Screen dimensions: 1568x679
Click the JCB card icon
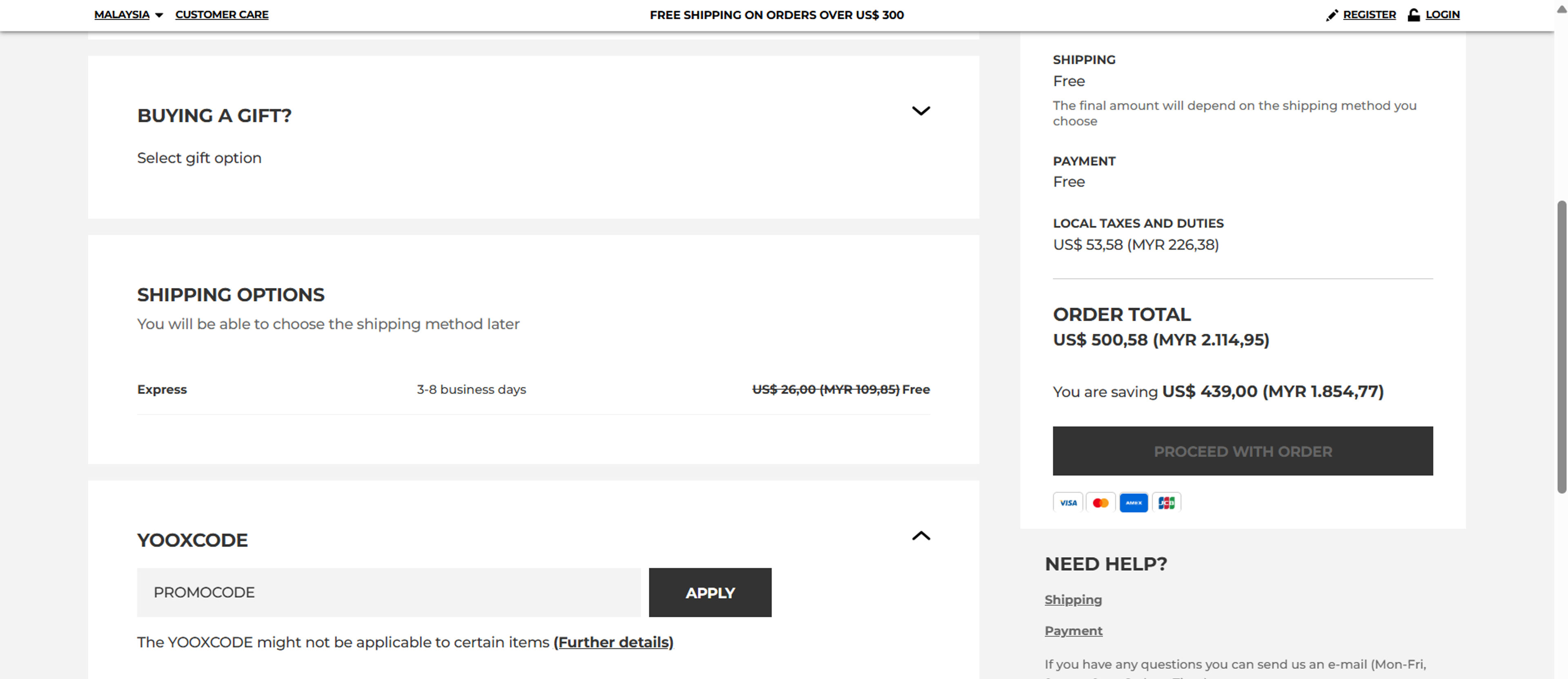[1166, 503]
